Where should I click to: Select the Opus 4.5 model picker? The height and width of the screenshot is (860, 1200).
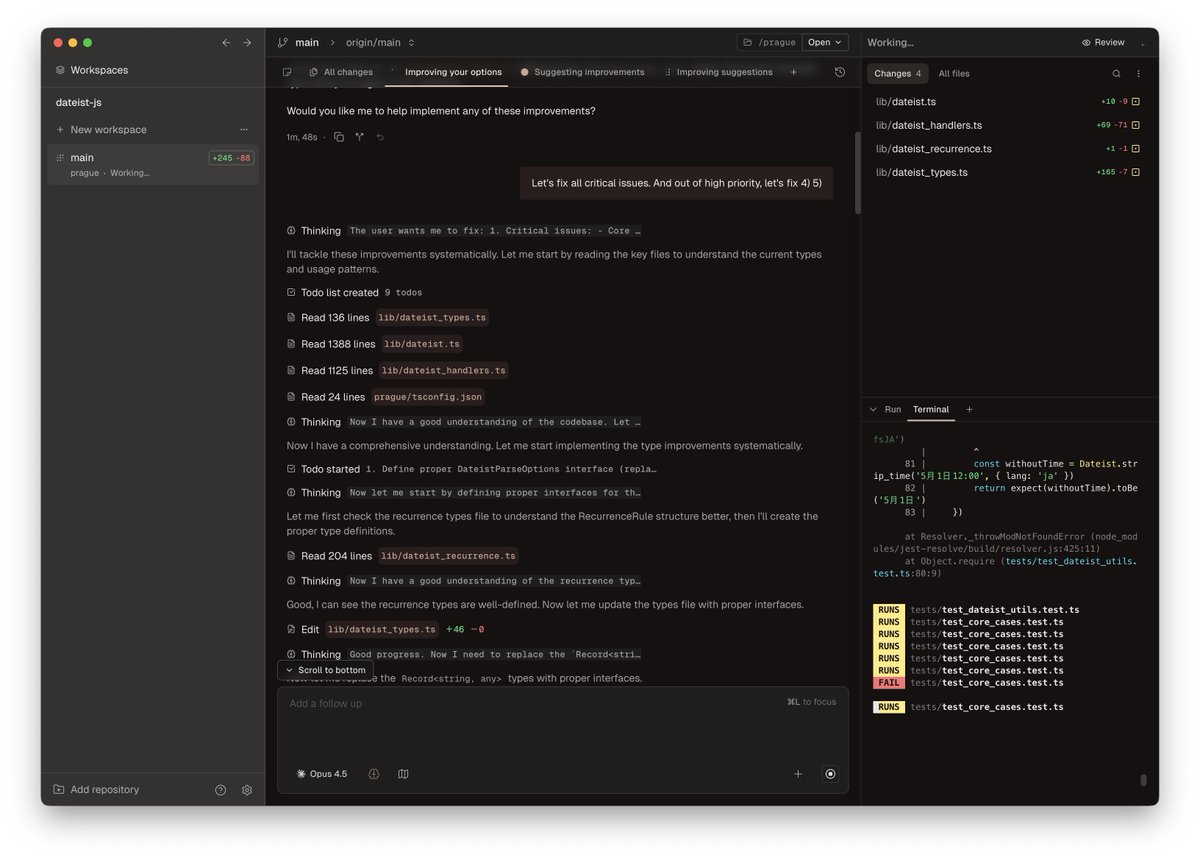(322, 774)
